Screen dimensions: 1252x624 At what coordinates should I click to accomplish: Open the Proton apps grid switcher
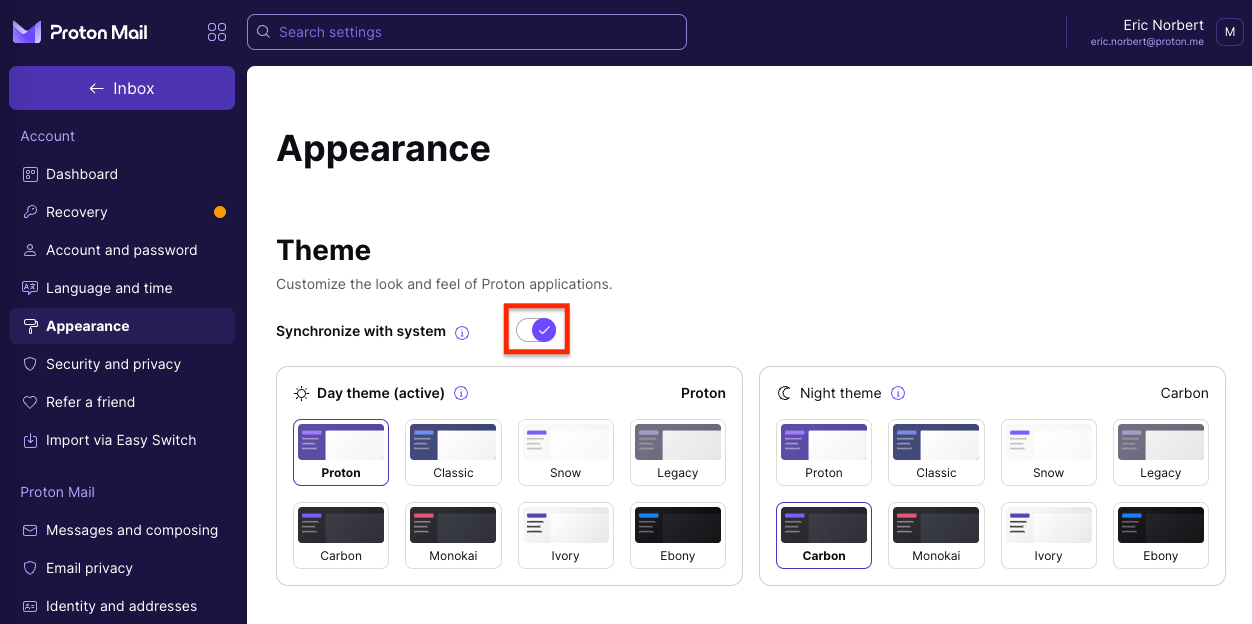pos(217,32)
